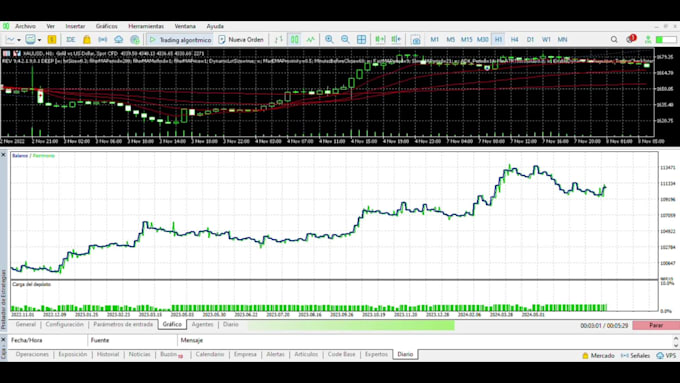Zoom in on the chart
The width and height of the screenshot is (680, 383).
(329, 39)
